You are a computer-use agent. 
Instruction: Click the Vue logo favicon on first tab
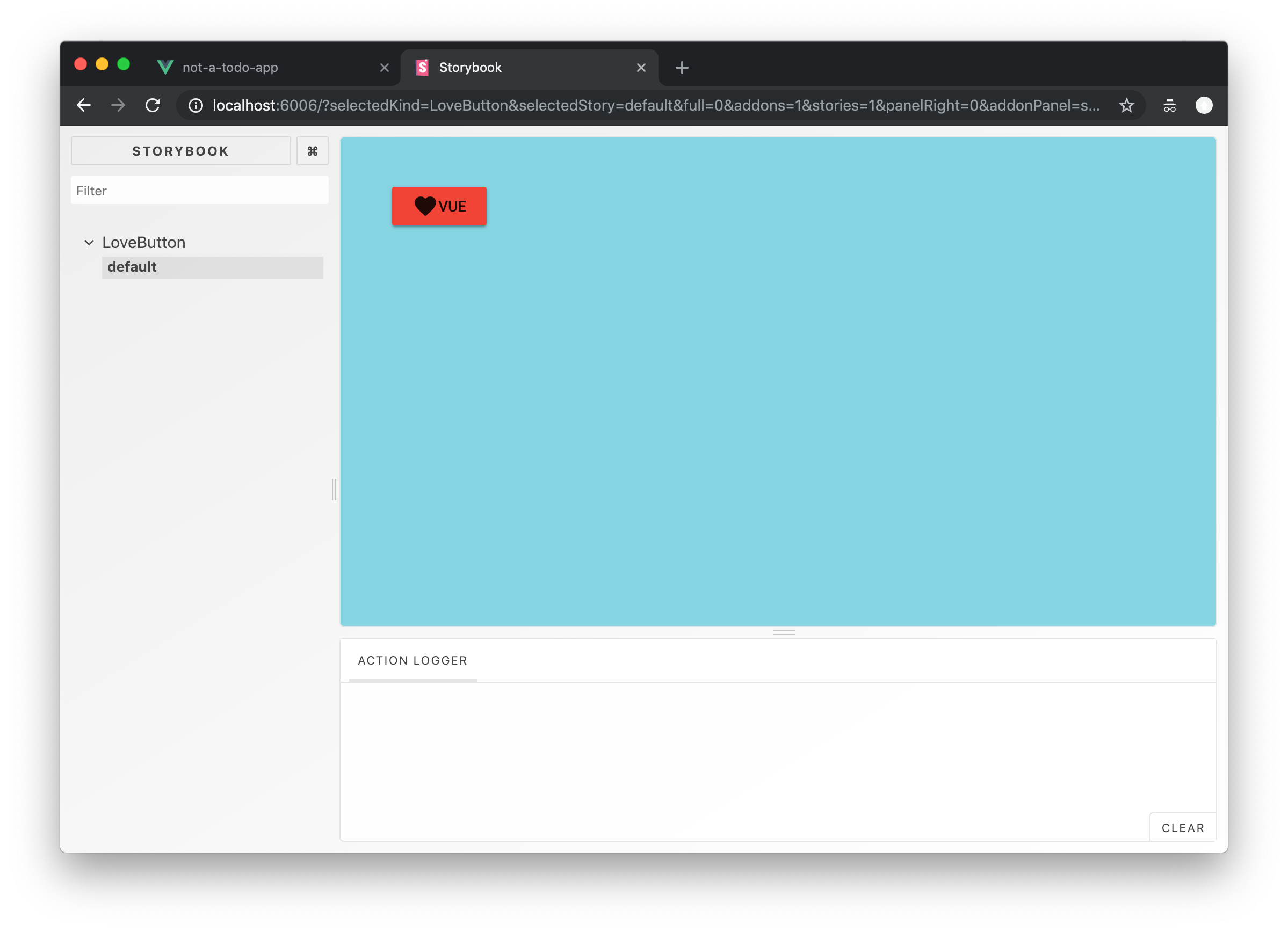pos(165,68)
